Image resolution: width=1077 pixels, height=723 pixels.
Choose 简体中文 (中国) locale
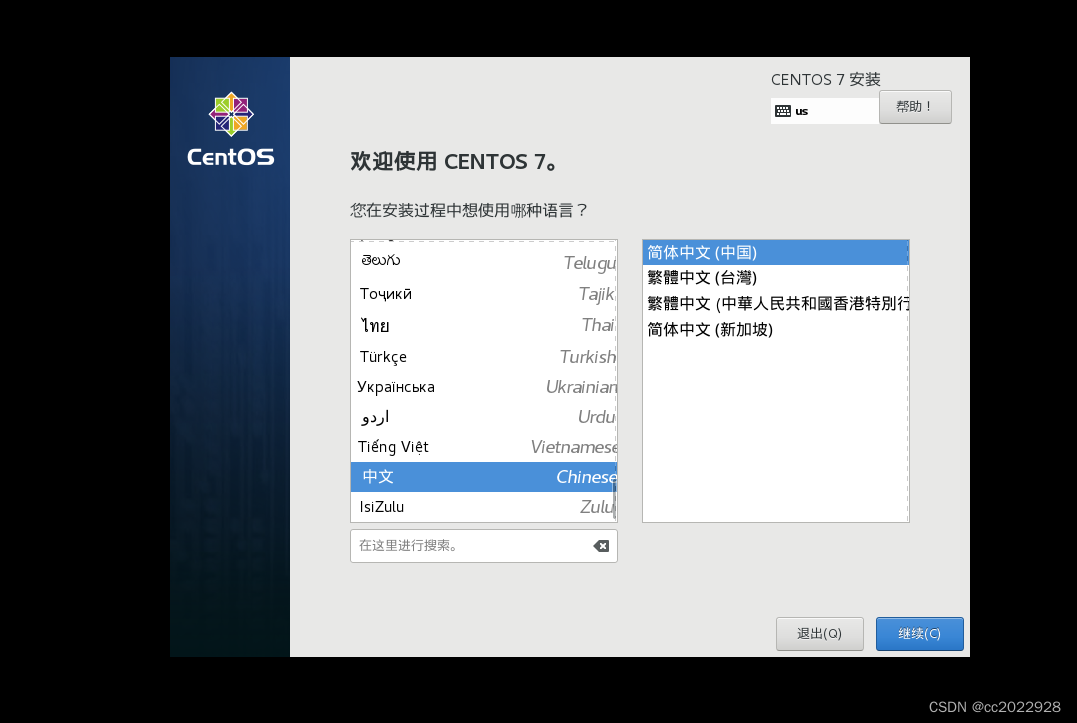coord(775,253)
